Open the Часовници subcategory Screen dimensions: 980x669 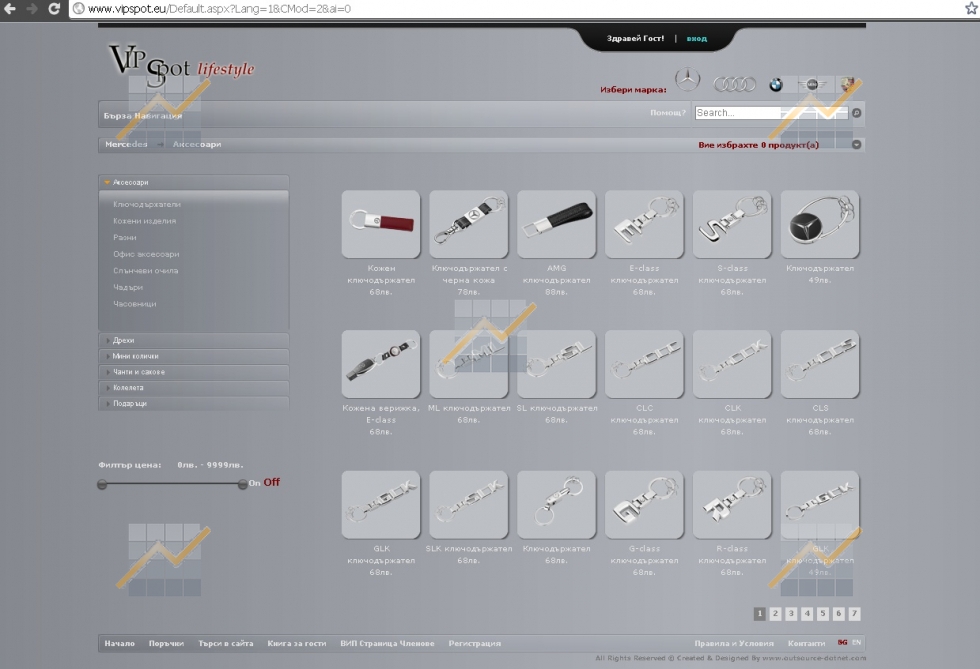pos(134,304)
